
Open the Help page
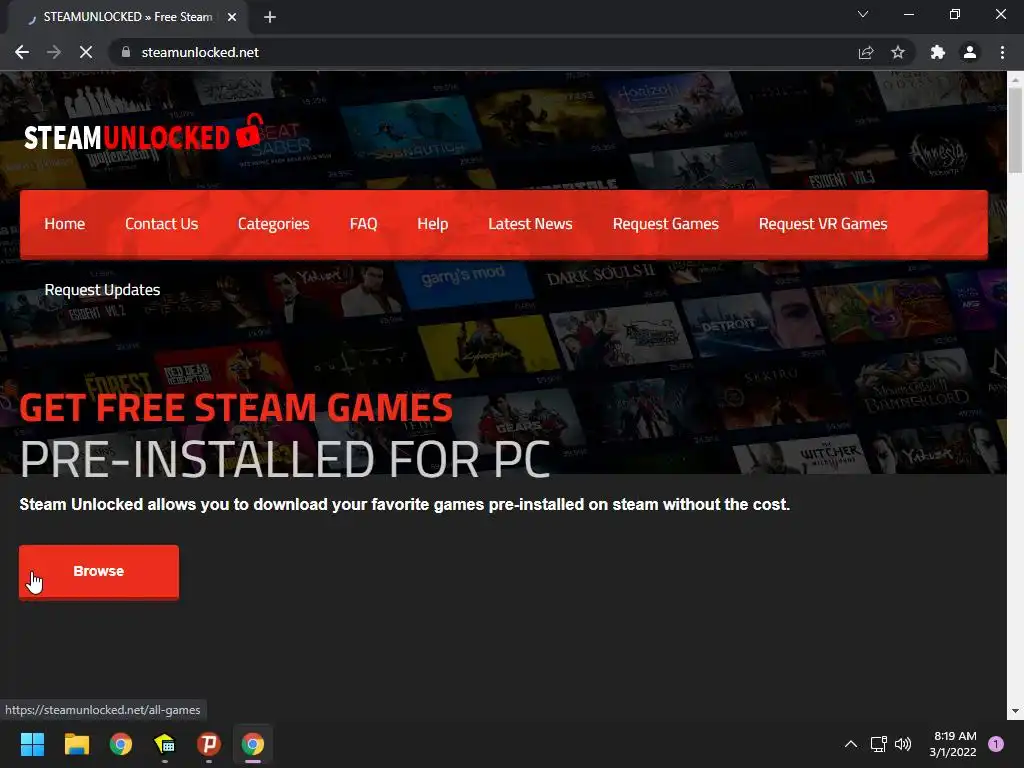click(x=432, y=224)
